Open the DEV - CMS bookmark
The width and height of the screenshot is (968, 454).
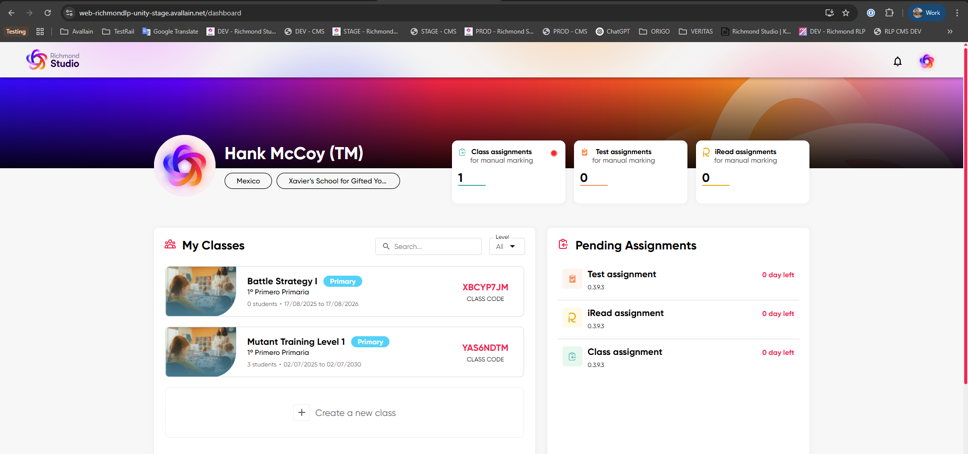click(304, 31)
